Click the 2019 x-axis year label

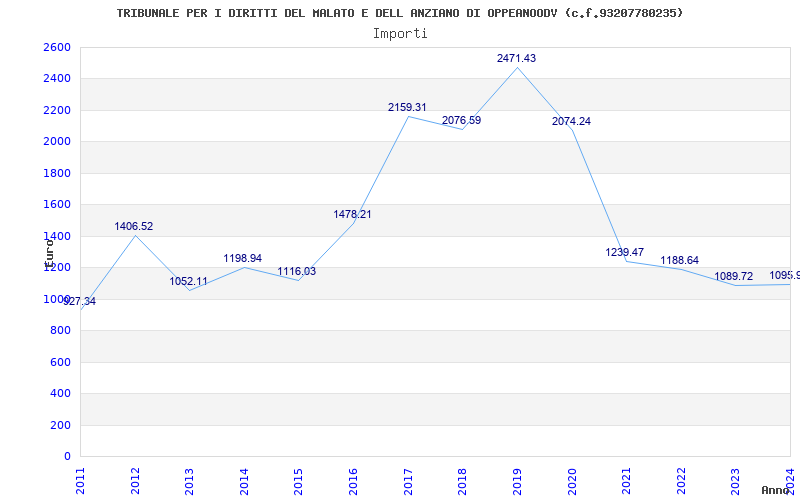point(517,482)
